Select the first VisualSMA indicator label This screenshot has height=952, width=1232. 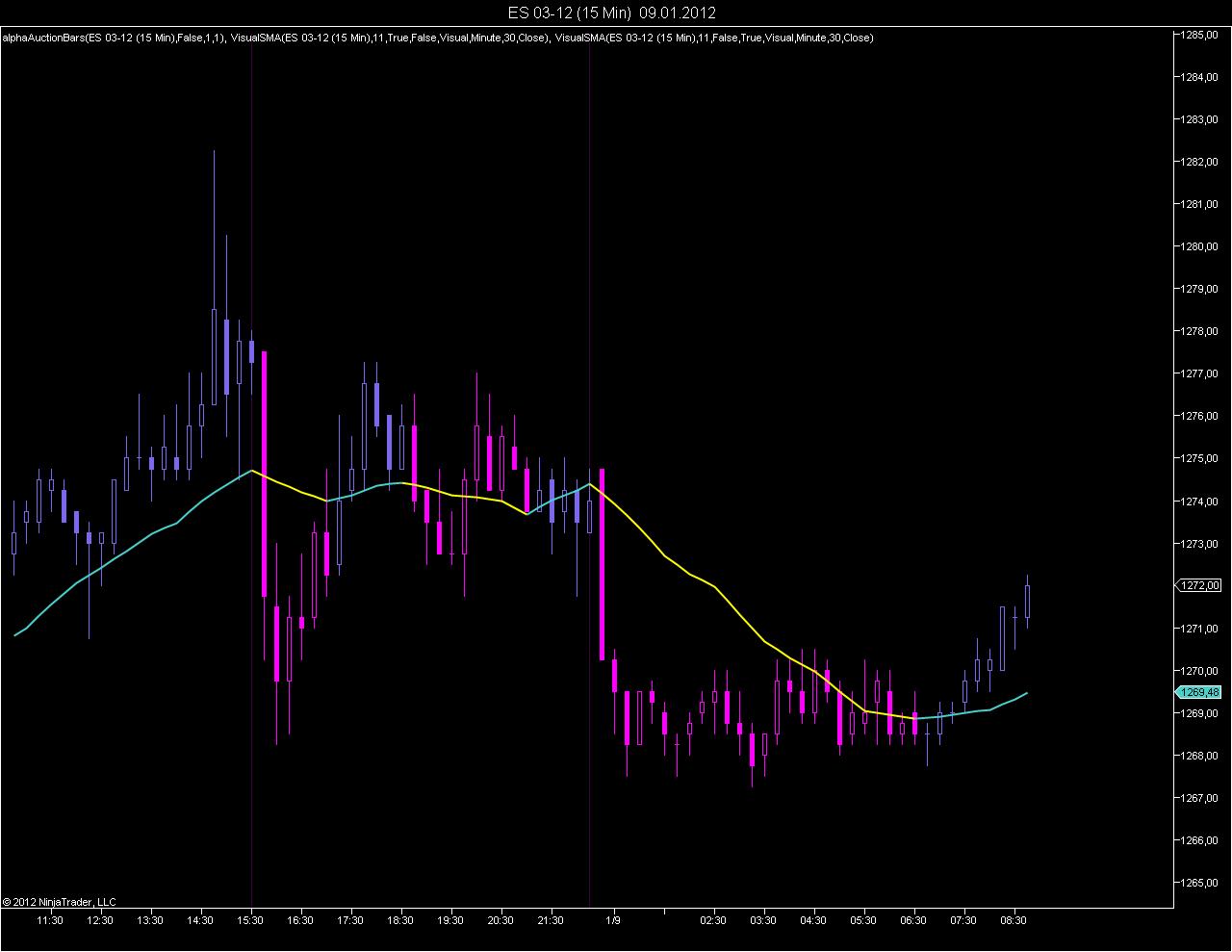tap(391, 38)
